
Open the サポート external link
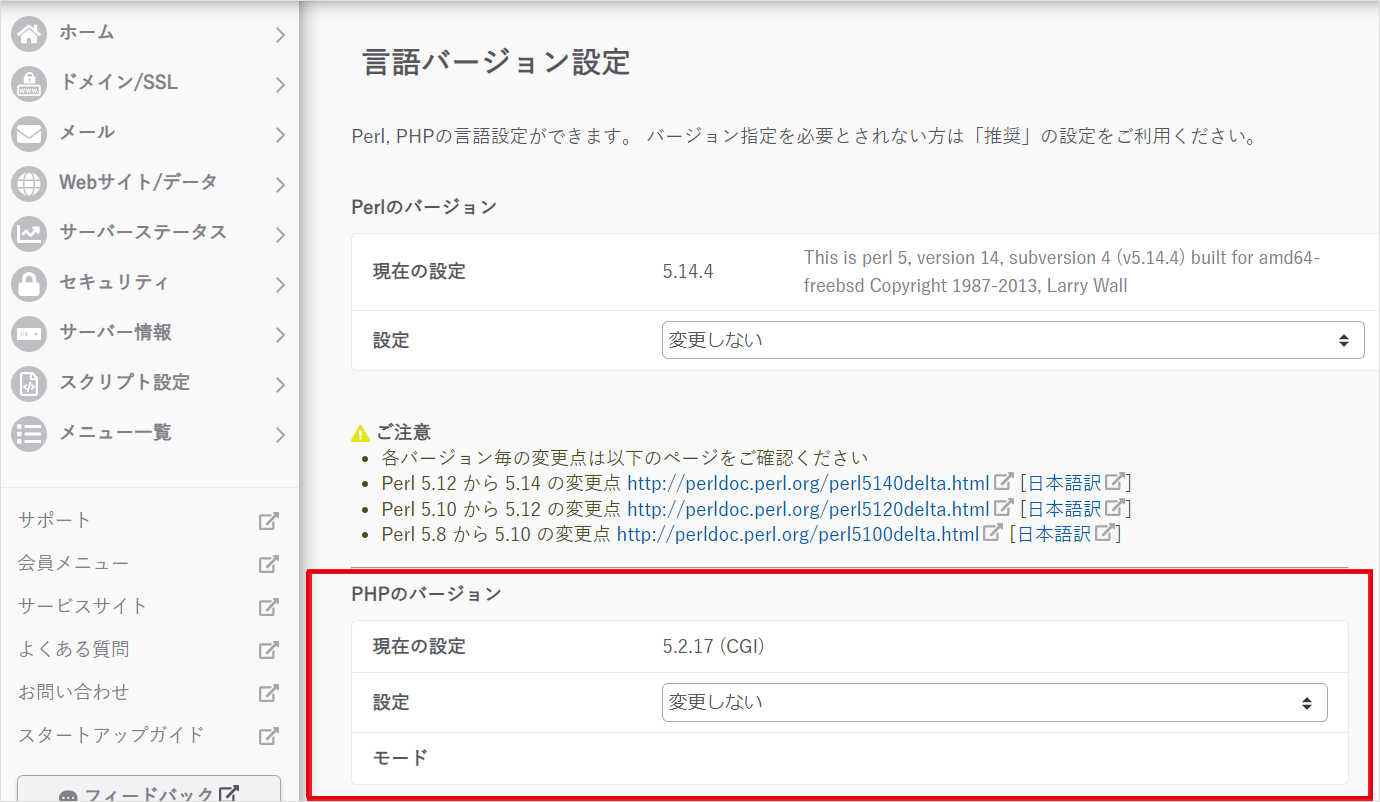click(55, 520)
